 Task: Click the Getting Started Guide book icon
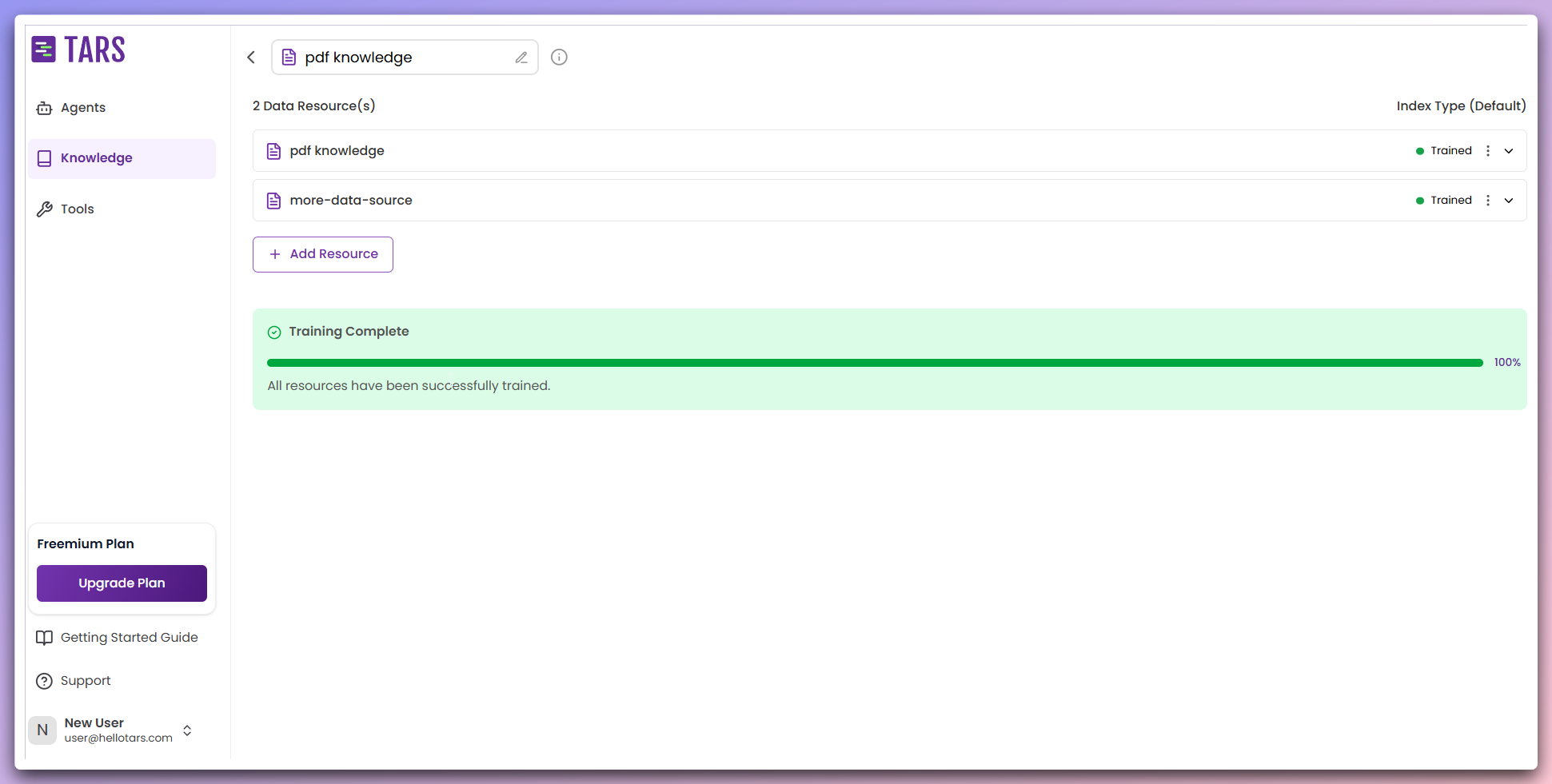(45, 638)
